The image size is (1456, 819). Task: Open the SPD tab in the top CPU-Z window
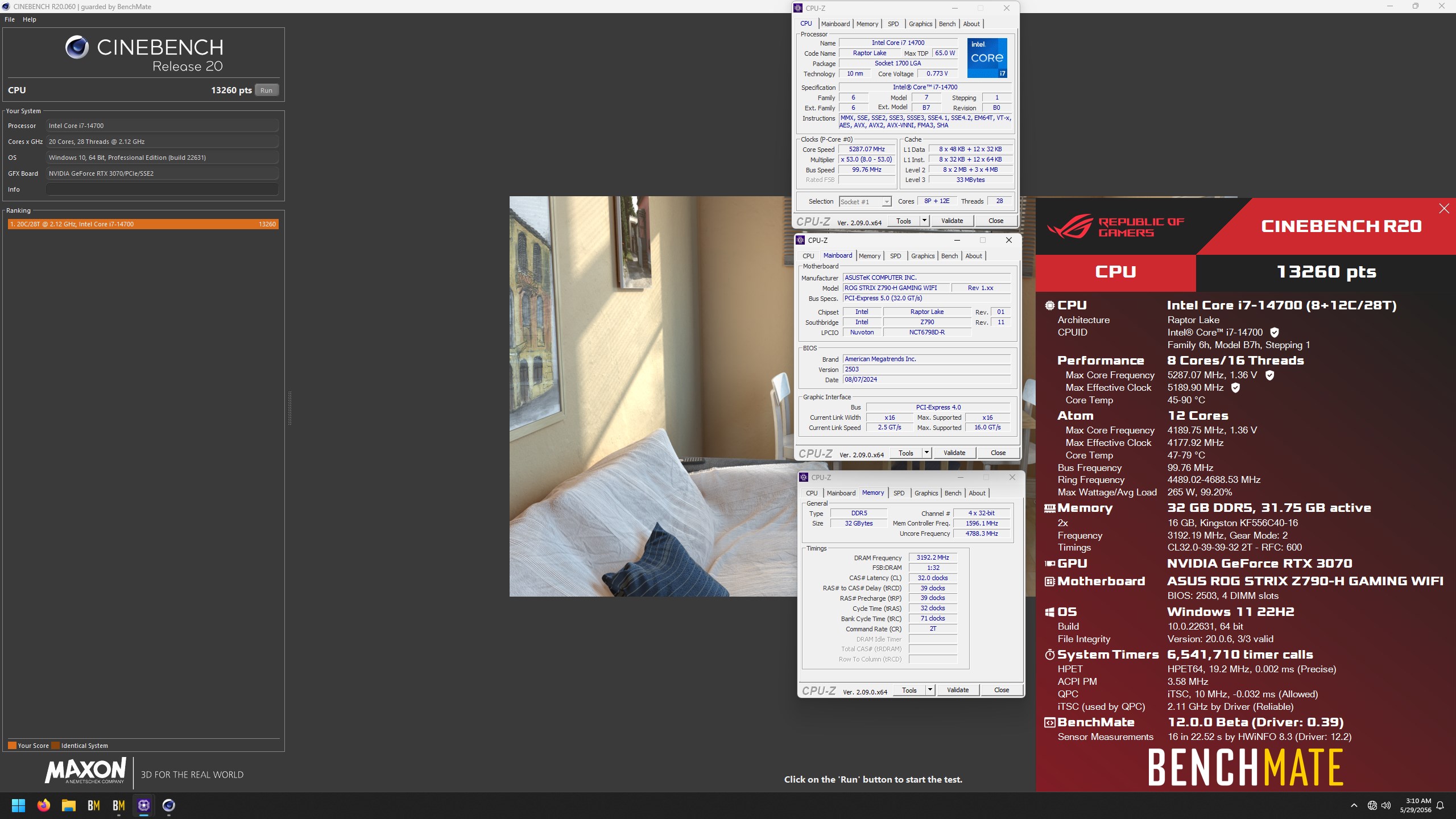tap(894, 24)
